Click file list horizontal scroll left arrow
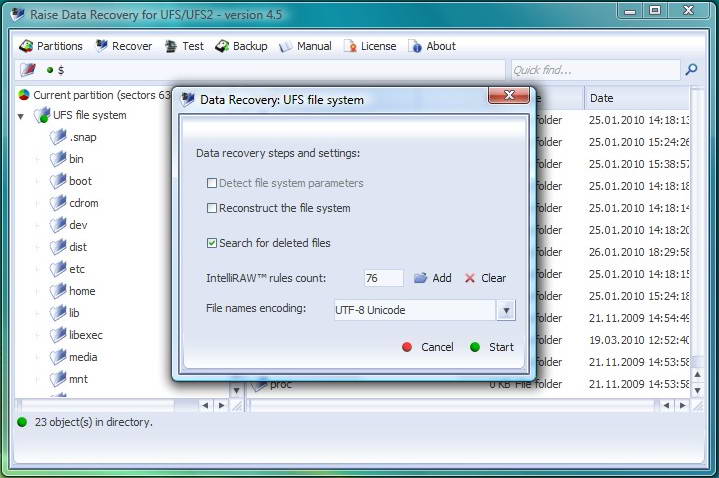This screenshot has height=478, width=719. [x=666, y=405]
